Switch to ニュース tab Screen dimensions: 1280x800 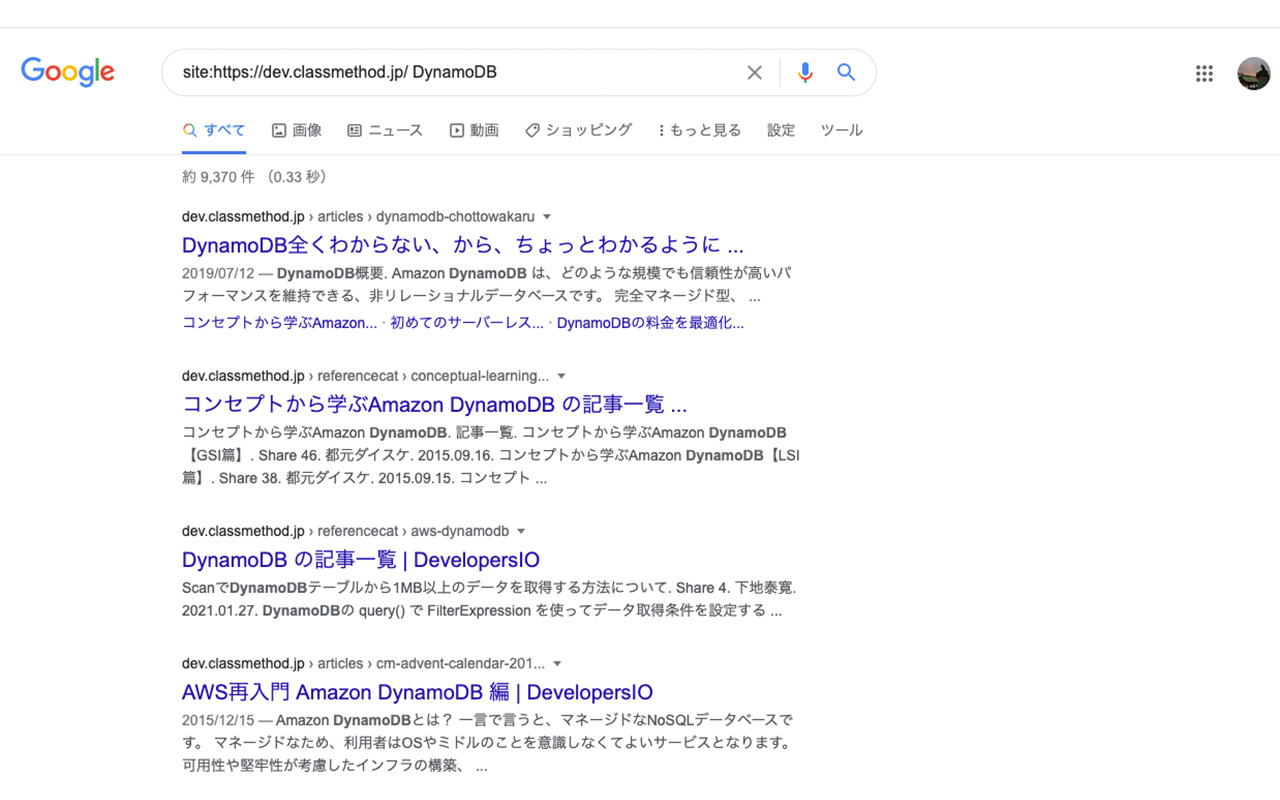(385, 130)
